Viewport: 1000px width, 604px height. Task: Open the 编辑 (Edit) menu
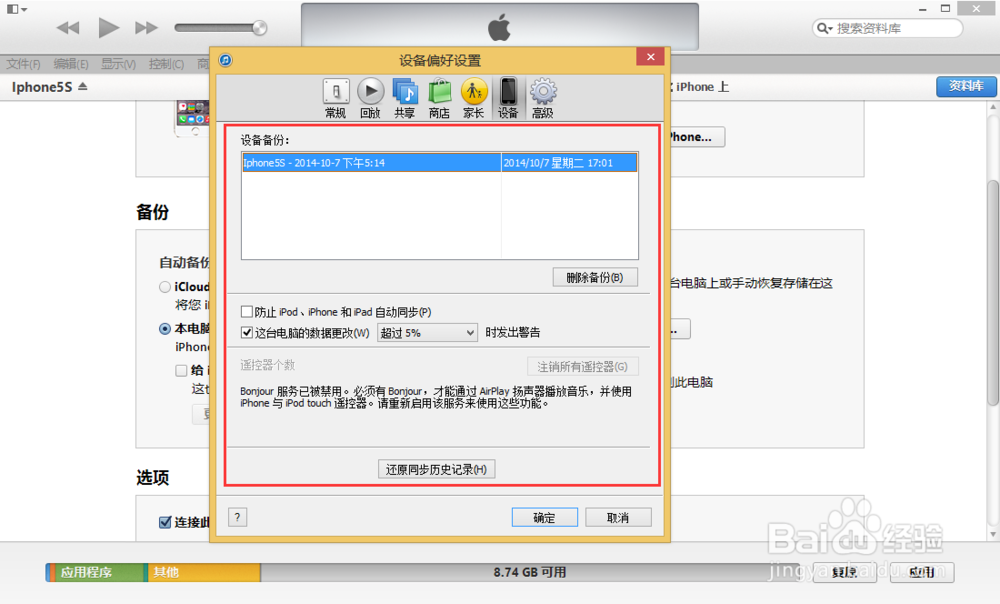tap(67, 62)
